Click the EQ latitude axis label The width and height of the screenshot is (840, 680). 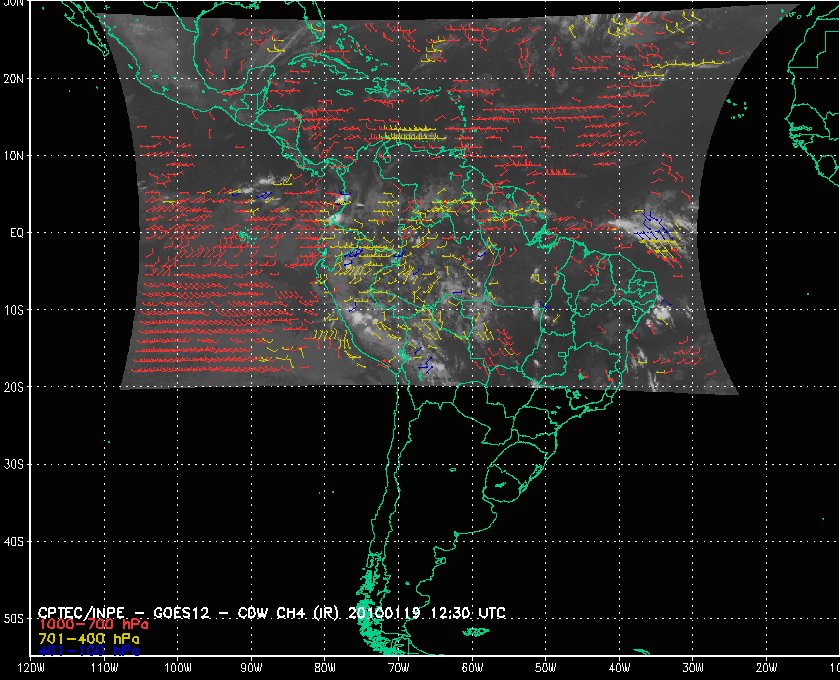14,233
